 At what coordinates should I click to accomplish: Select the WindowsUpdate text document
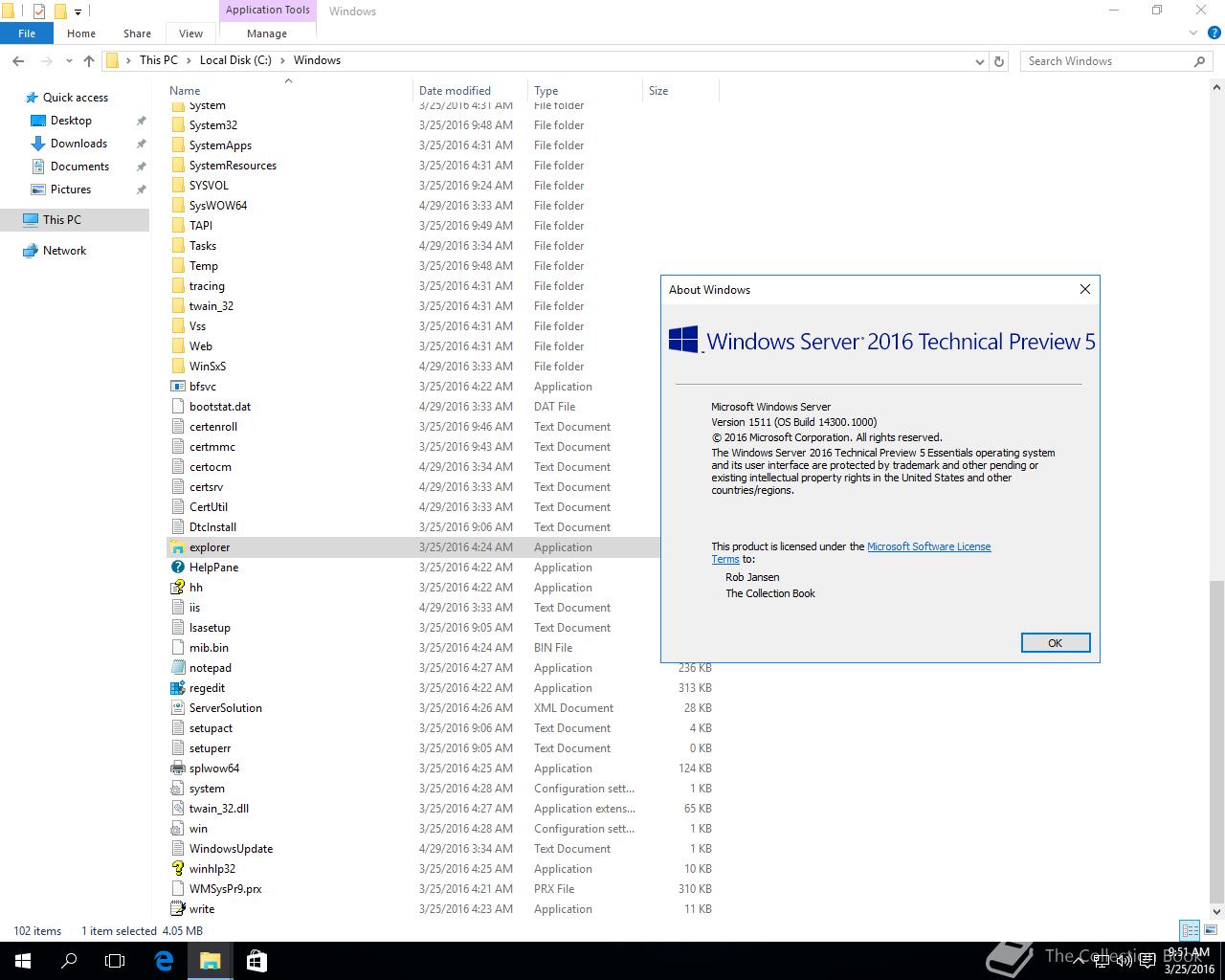(x=231, y=849)
